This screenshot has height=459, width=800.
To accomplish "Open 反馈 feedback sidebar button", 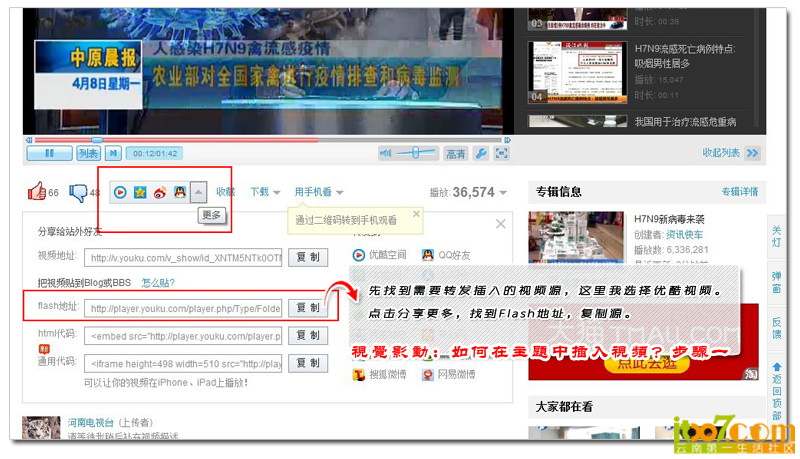I will (x=776, y=328).
